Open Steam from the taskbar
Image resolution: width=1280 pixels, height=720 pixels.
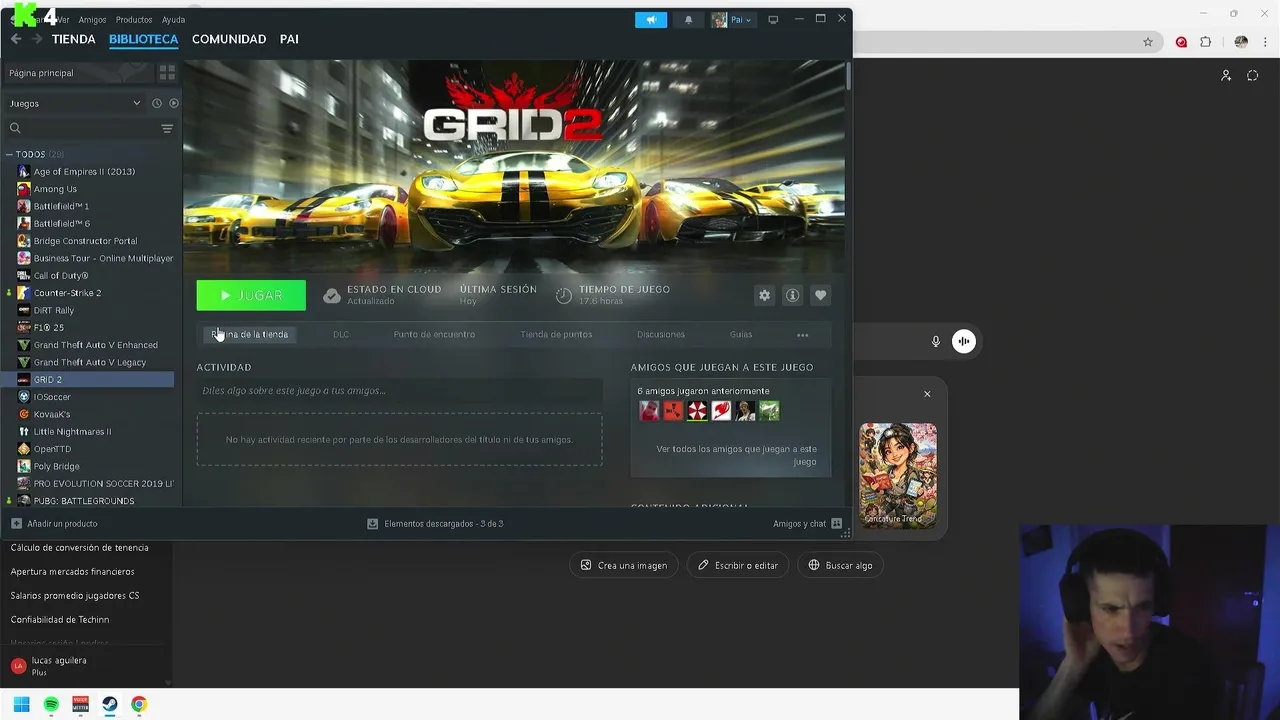(110, 704)
